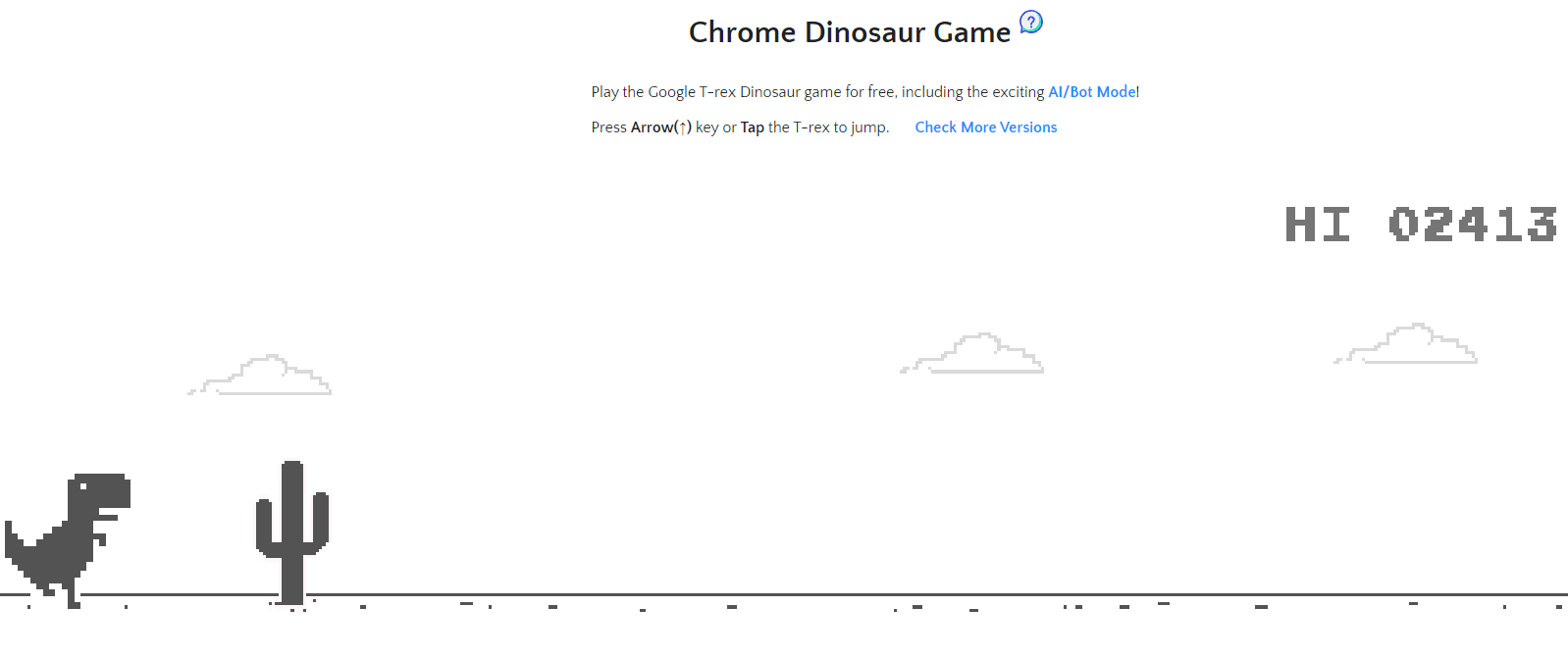Click the empty desert area between cactus and clouds
The image size is (1568, 658).
click(x=589, y=471)
